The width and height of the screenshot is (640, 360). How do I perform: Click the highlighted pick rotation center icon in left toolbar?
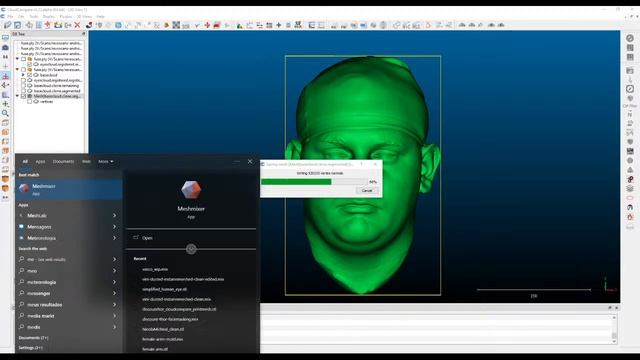point(5,76)
